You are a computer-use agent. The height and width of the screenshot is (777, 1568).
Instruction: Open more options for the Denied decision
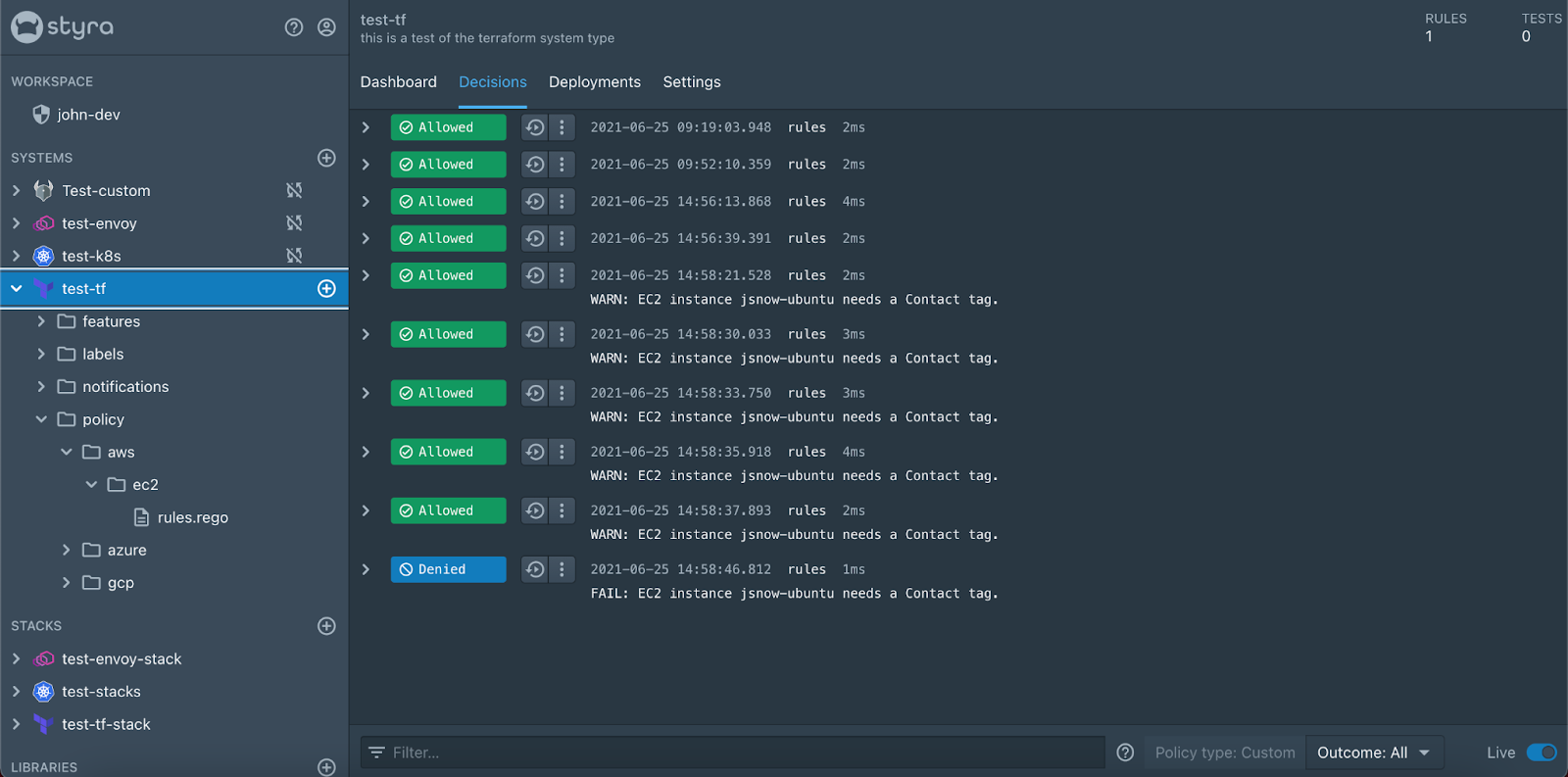click(x=562, y=569)
